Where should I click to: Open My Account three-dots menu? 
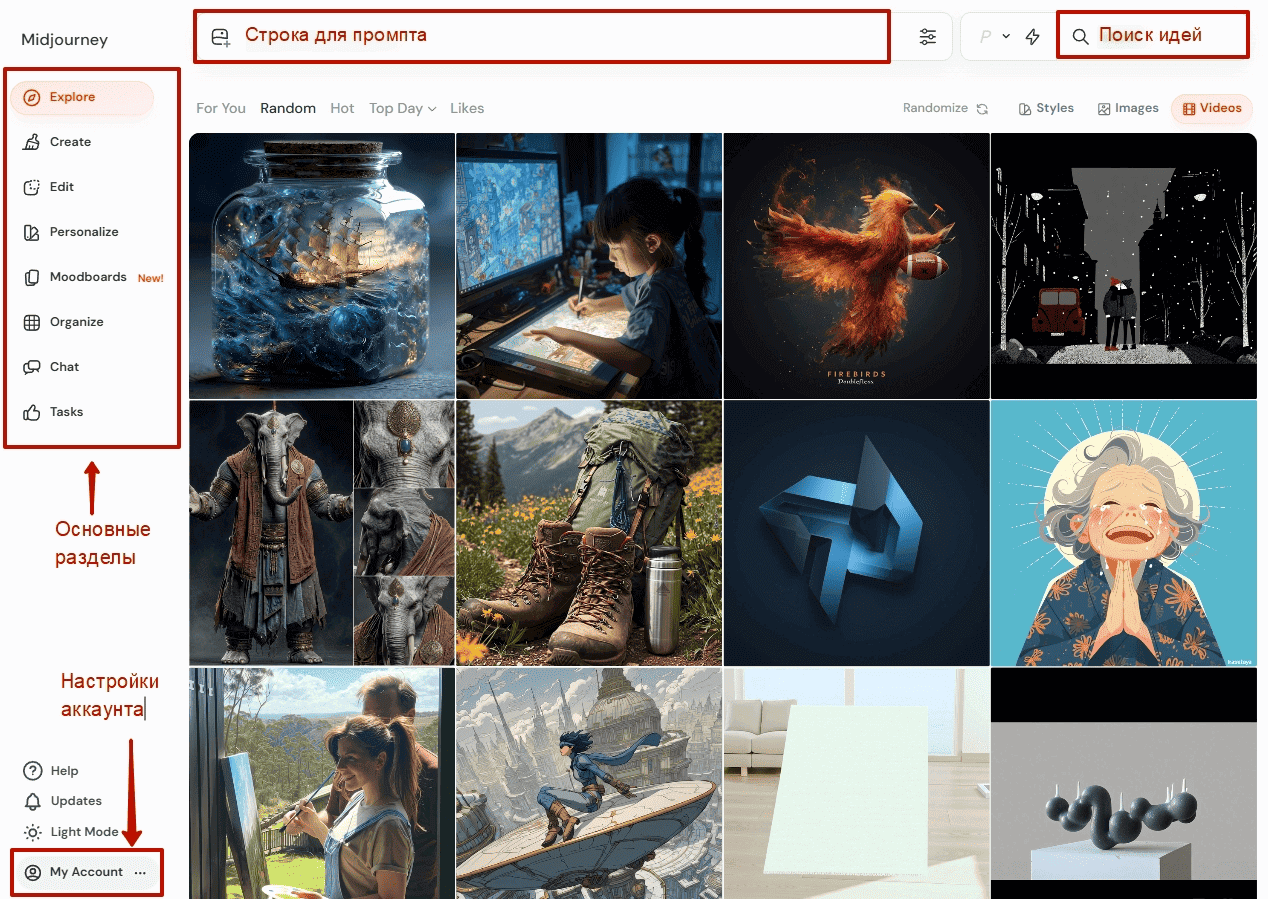[x=140, y=872]
